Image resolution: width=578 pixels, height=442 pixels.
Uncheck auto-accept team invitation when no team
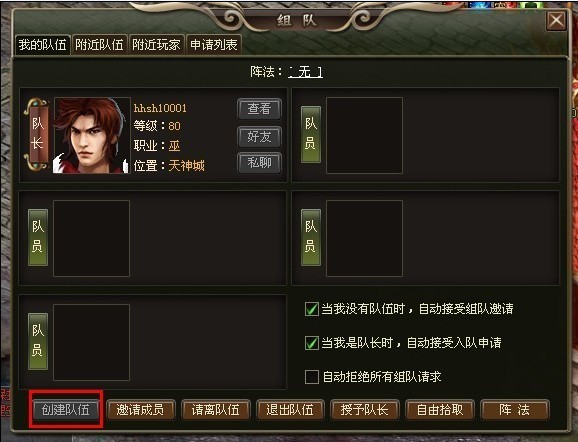tap(311, 309)
